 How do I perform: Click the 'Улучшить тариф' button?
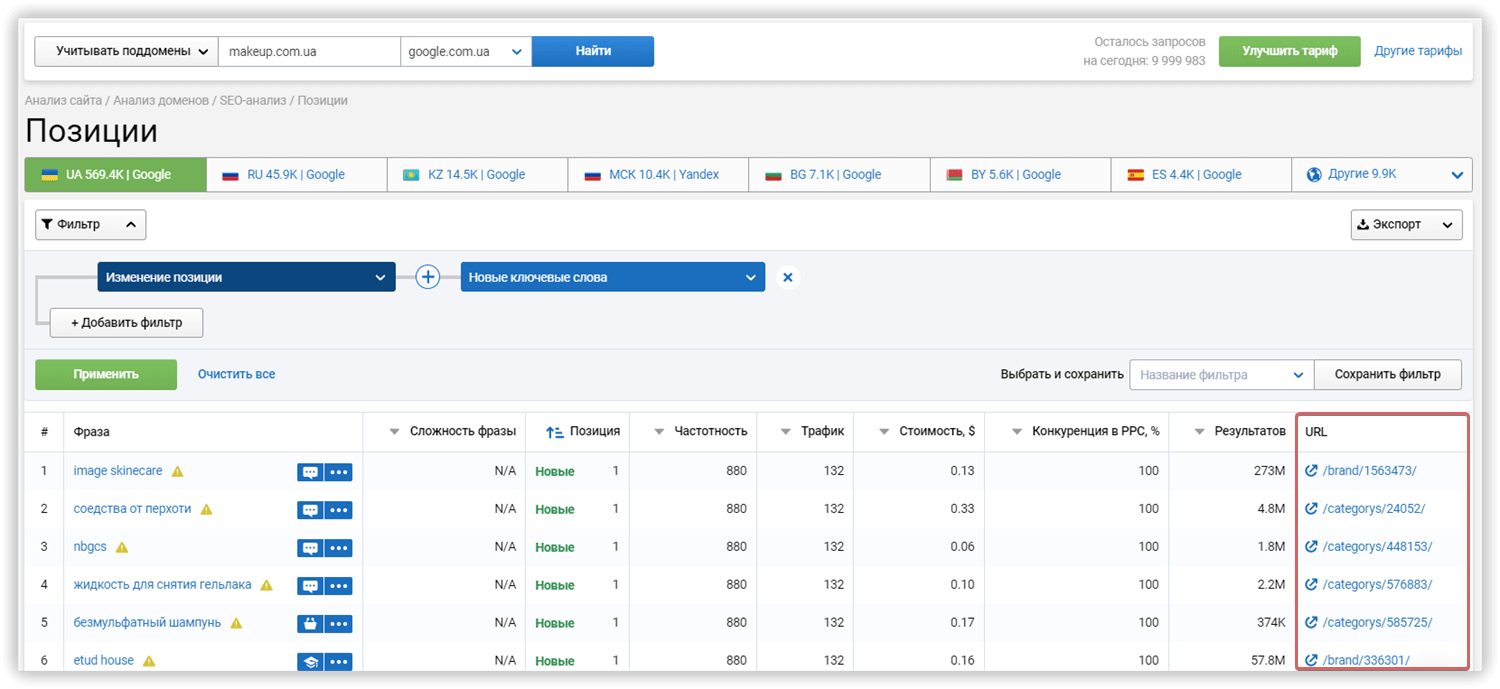point(1290,51)
